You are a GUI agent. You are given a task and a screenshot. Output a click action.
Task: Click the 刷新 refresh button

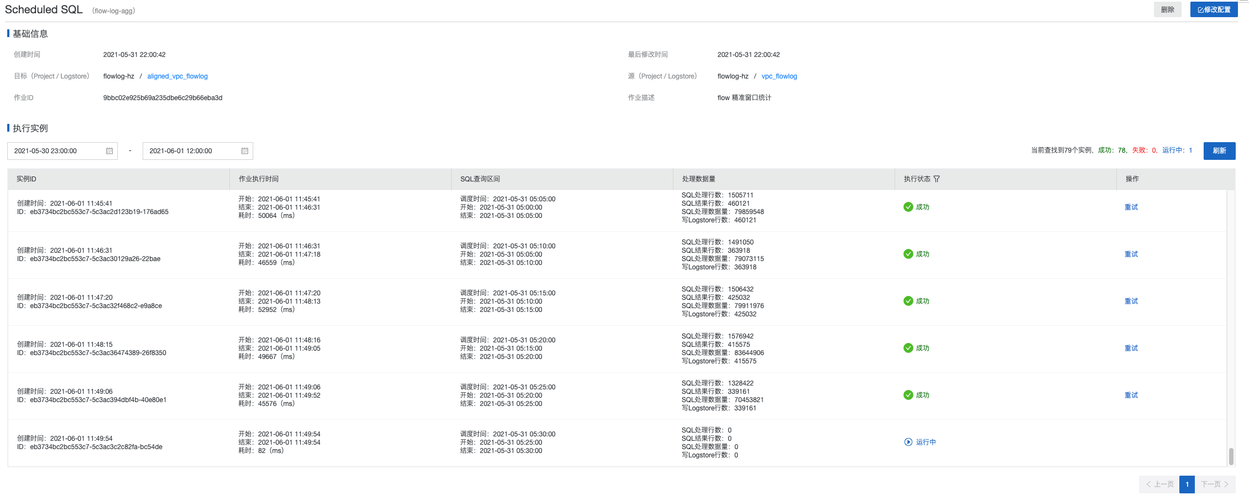(1219, 151)
